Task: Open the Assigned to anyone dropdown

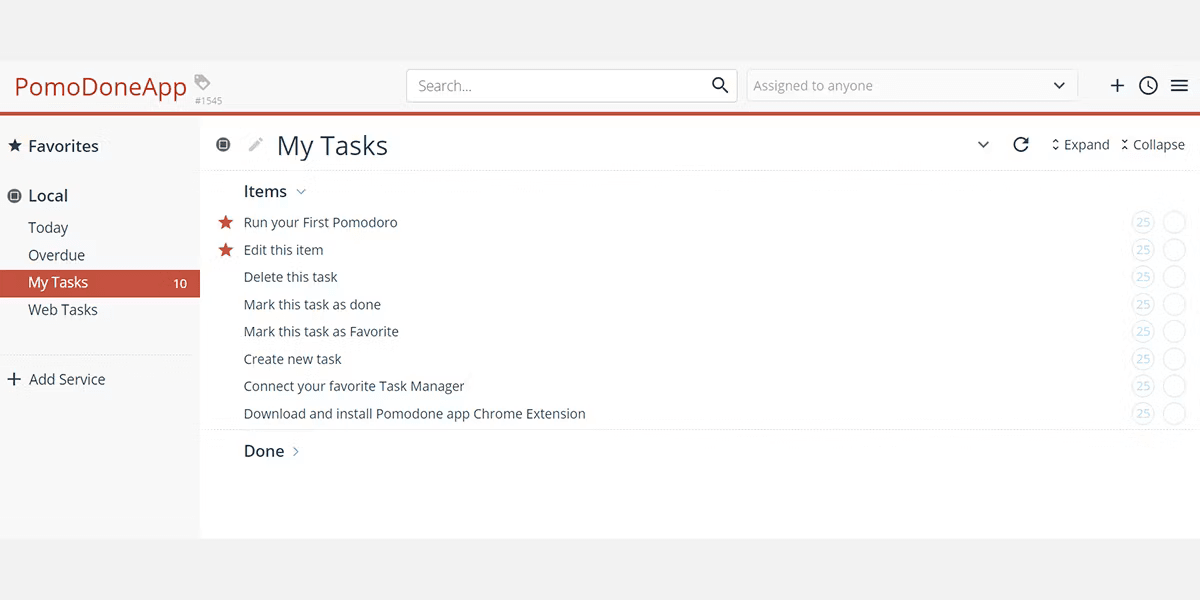Action: point(912,86)
